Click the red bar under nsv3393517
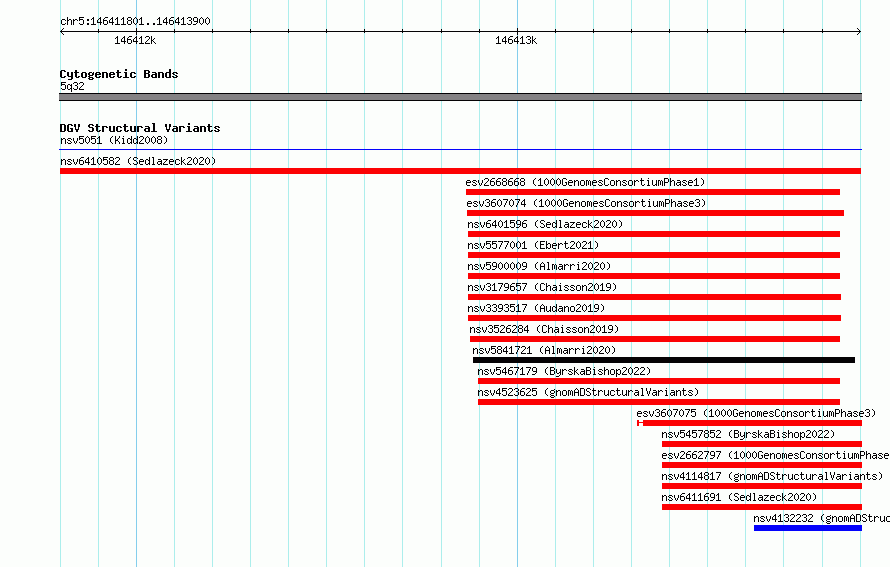Image resolution: width=890 pixels, height=567 pixels. click(x=654, y=318)
